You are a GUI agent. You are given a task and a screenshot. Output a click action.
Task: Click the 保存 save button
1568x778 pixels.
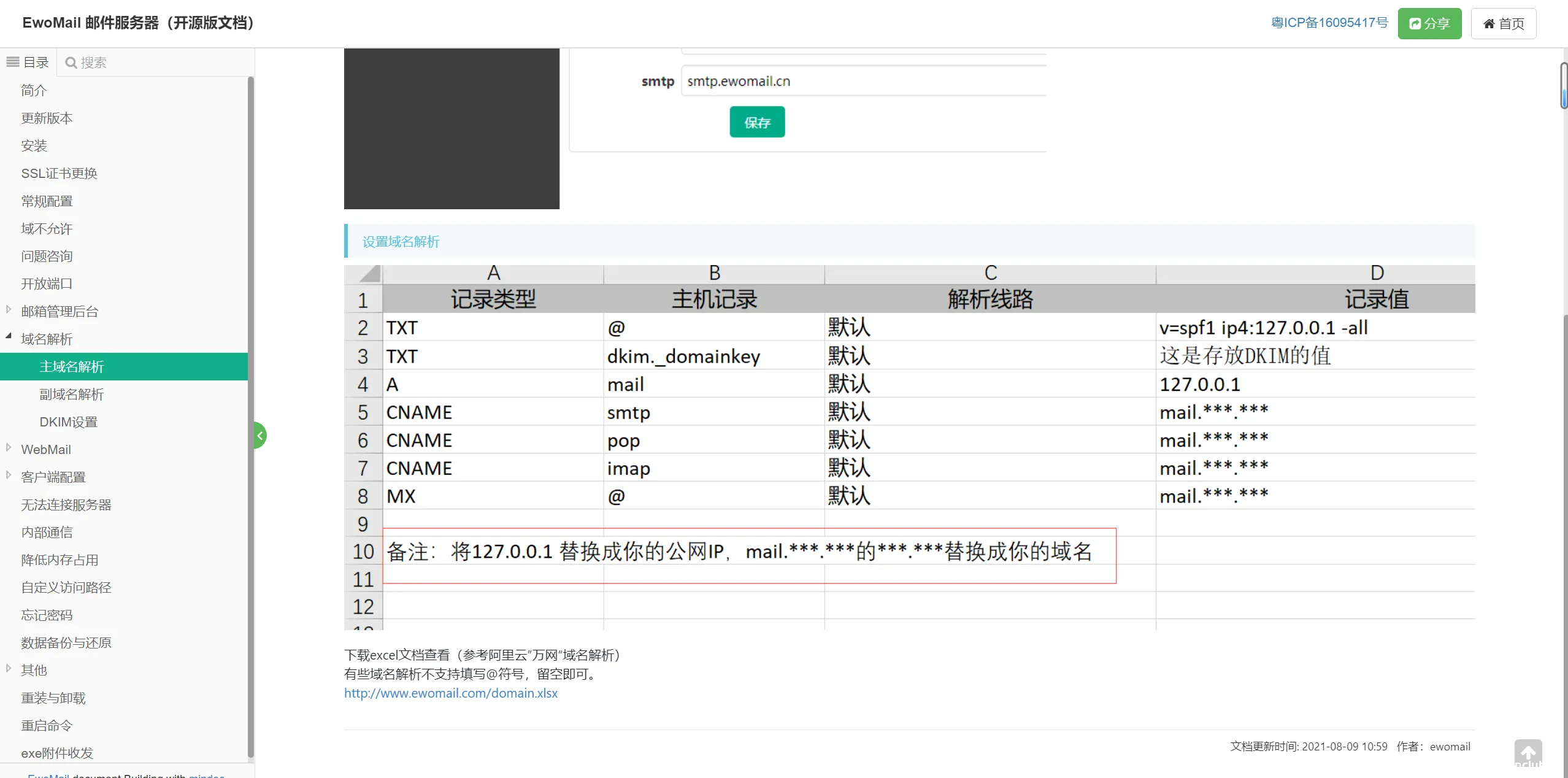click(x=756, y=121)
